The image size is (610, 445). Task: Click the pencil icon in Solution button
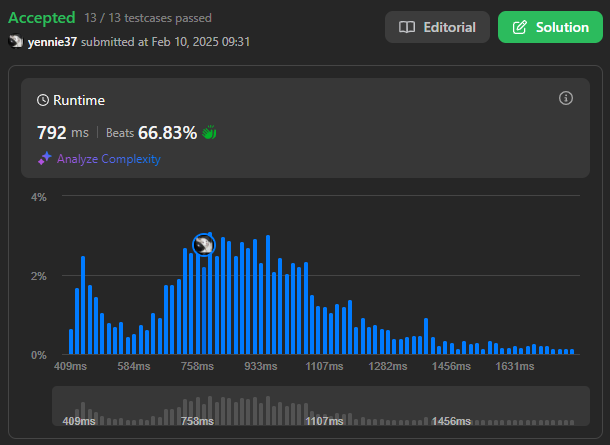pyautogui.click(x=520, y=27)
